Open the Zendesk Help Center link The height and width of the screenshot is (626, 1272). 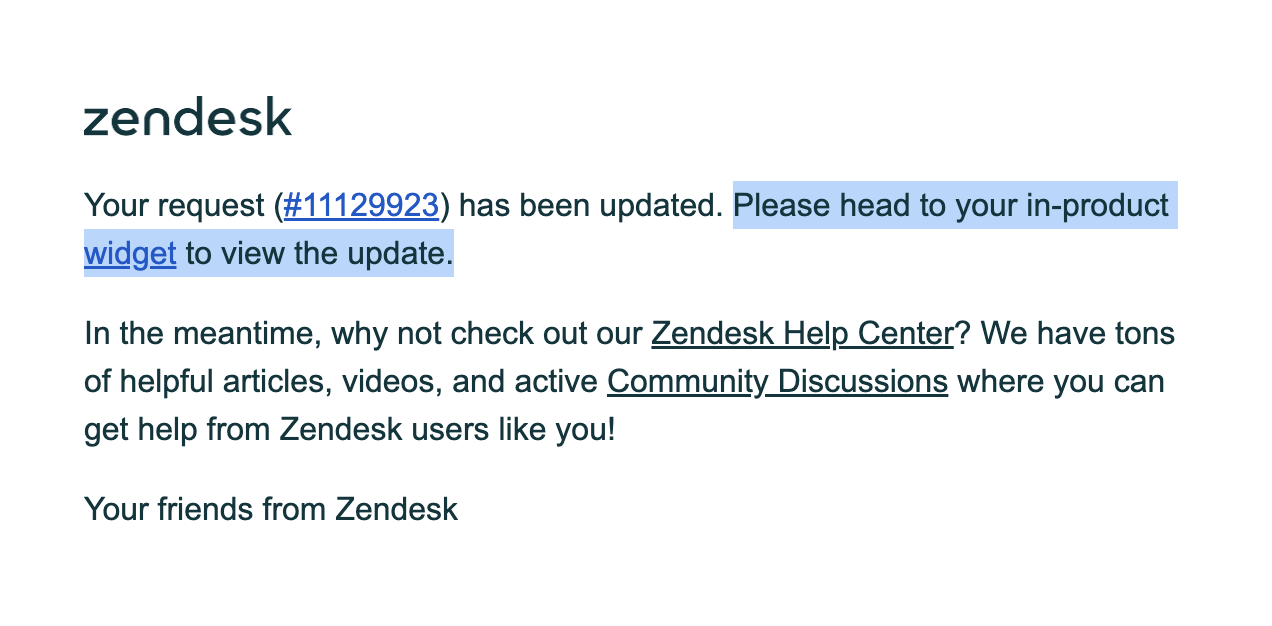[x=802, y=333]
